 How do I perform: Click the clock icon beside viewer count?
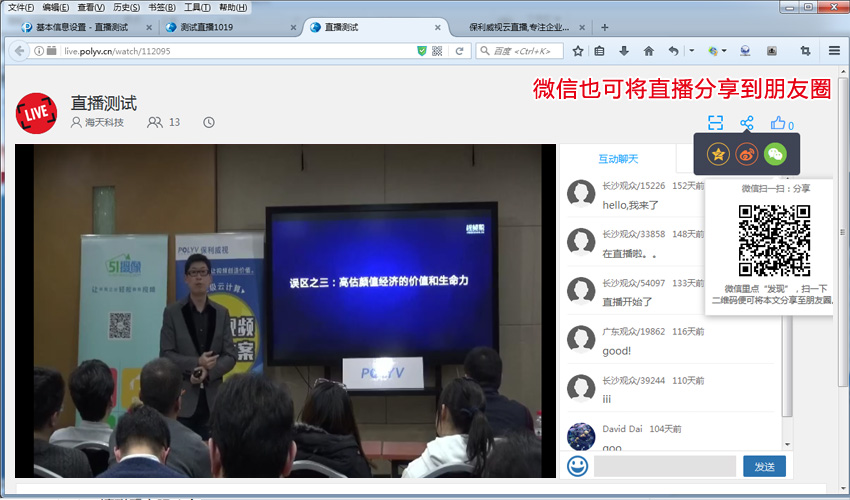[209, 123]
